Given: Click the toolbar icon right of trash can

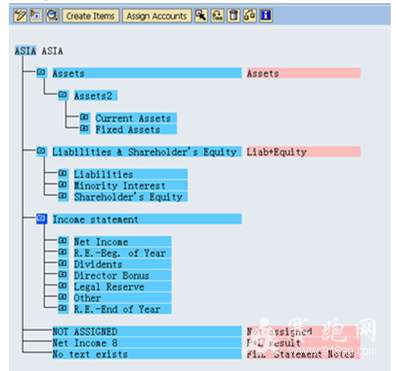Looking at the screenshot, I should (x=250, y=16).
